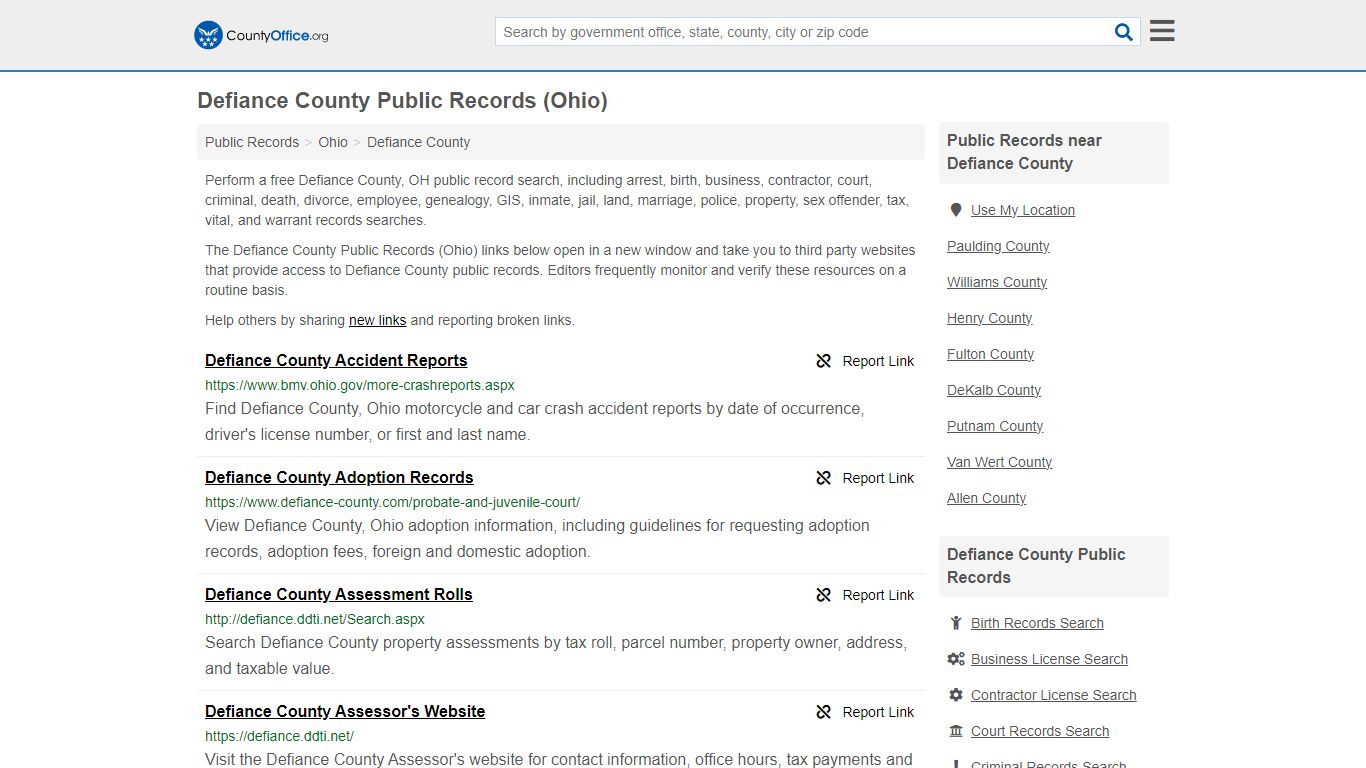Open Defiance County Accident Reports
Screen dimensions: 1366x768
pyautogui.click(x=336, y=360)
